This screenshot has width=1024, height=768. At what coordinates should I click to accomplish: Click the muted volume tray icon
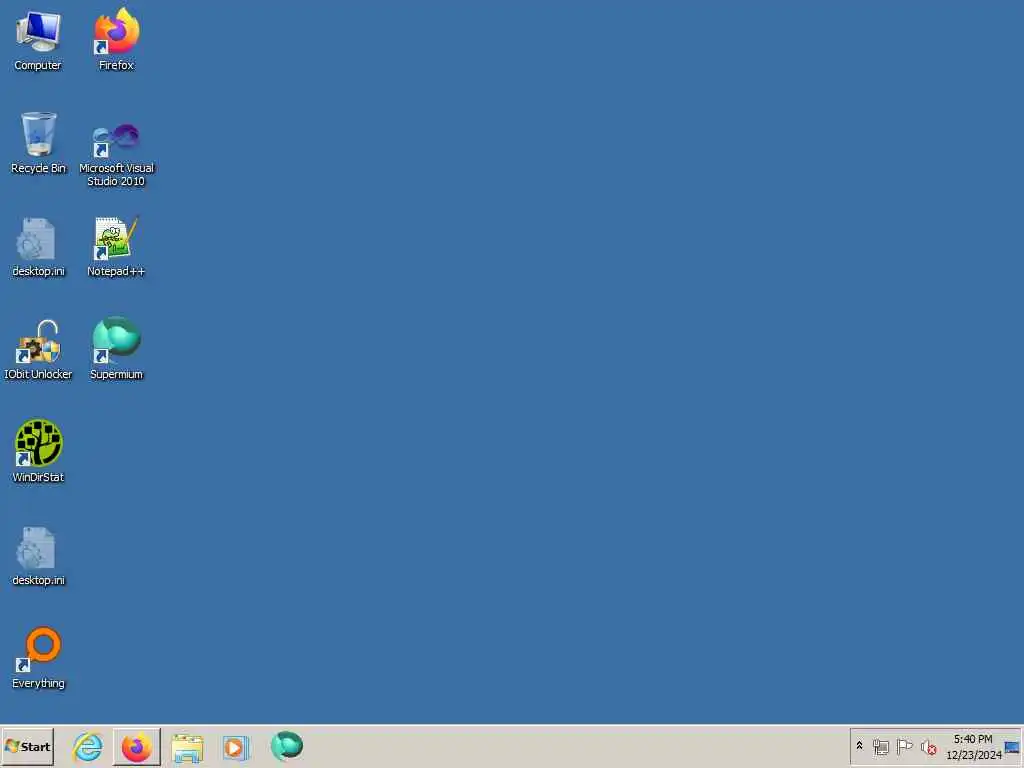(928, 746)
